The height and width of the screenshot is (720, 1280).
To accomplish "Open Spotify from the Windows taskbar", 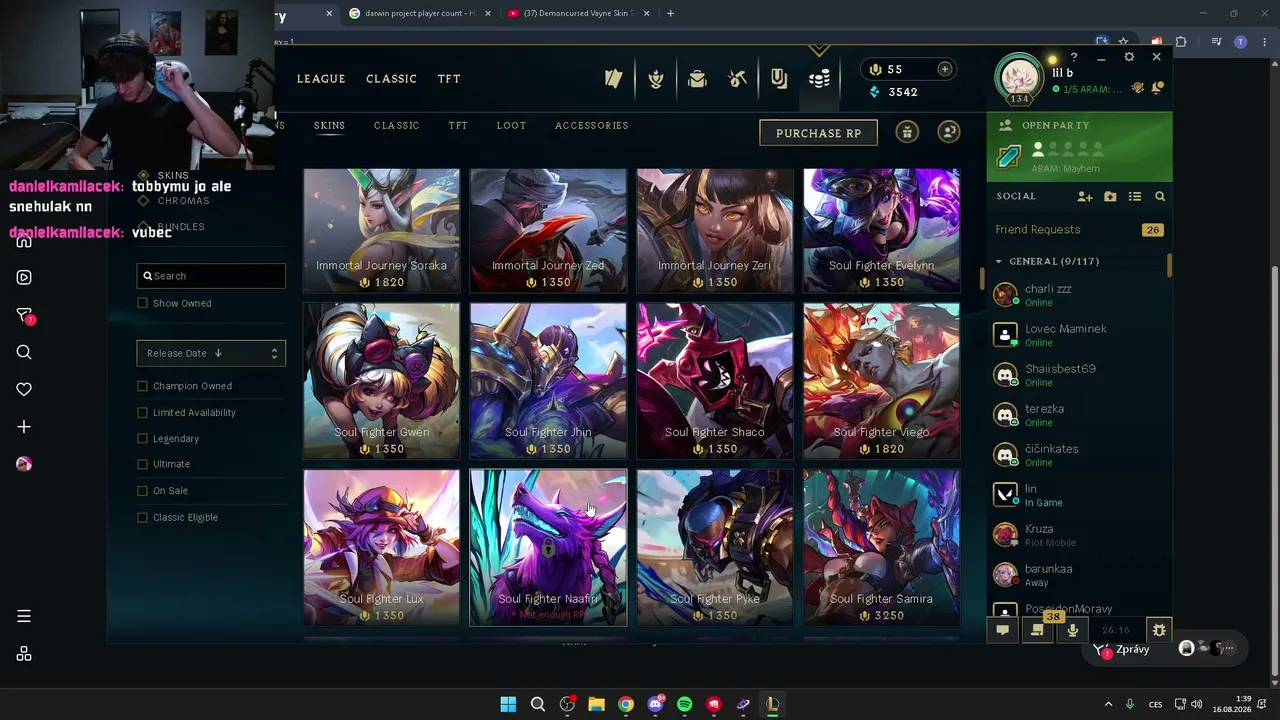I will pyautogui.click(x=684, y=704).
